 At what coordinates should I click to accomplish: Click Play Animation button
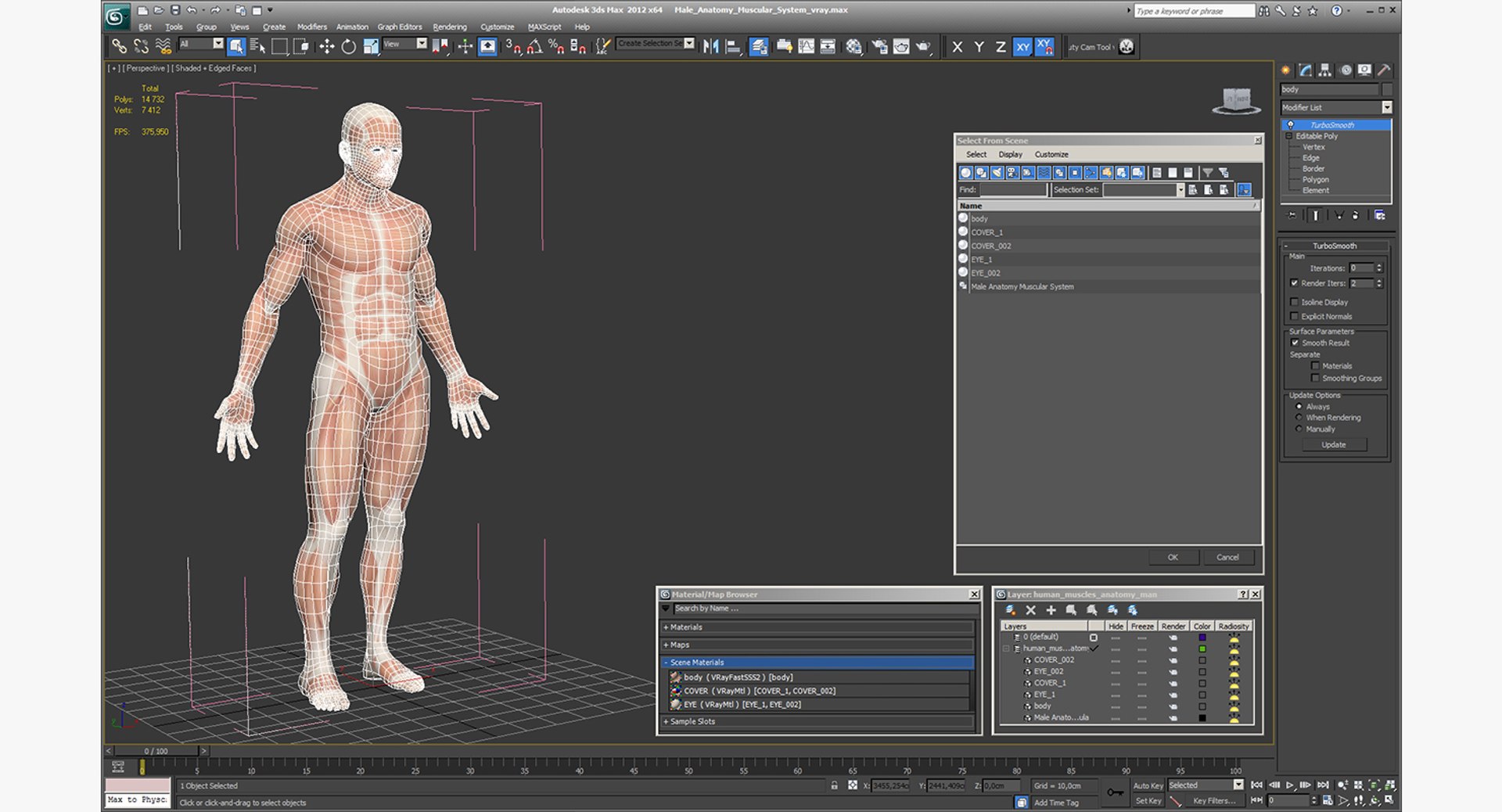(1289, 785)
